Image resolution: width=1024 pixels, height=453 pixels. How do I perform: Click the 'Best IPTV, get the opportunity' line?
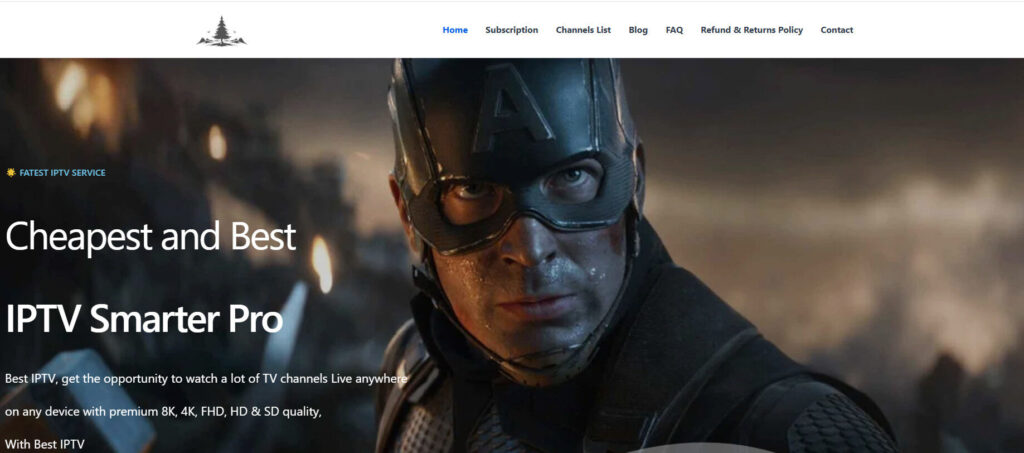[206, 379]
